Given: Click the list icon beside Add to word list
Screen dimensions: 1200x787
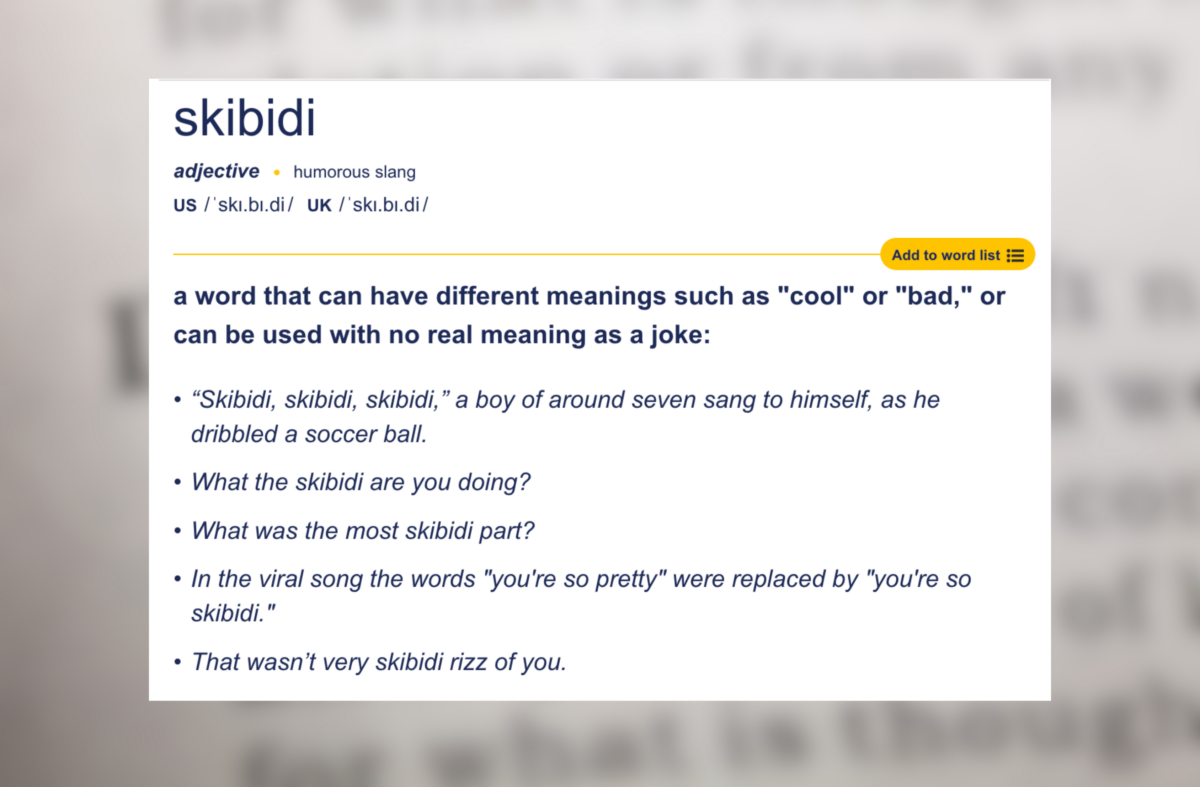Looking at the screenshot, I should (1015, 255).
